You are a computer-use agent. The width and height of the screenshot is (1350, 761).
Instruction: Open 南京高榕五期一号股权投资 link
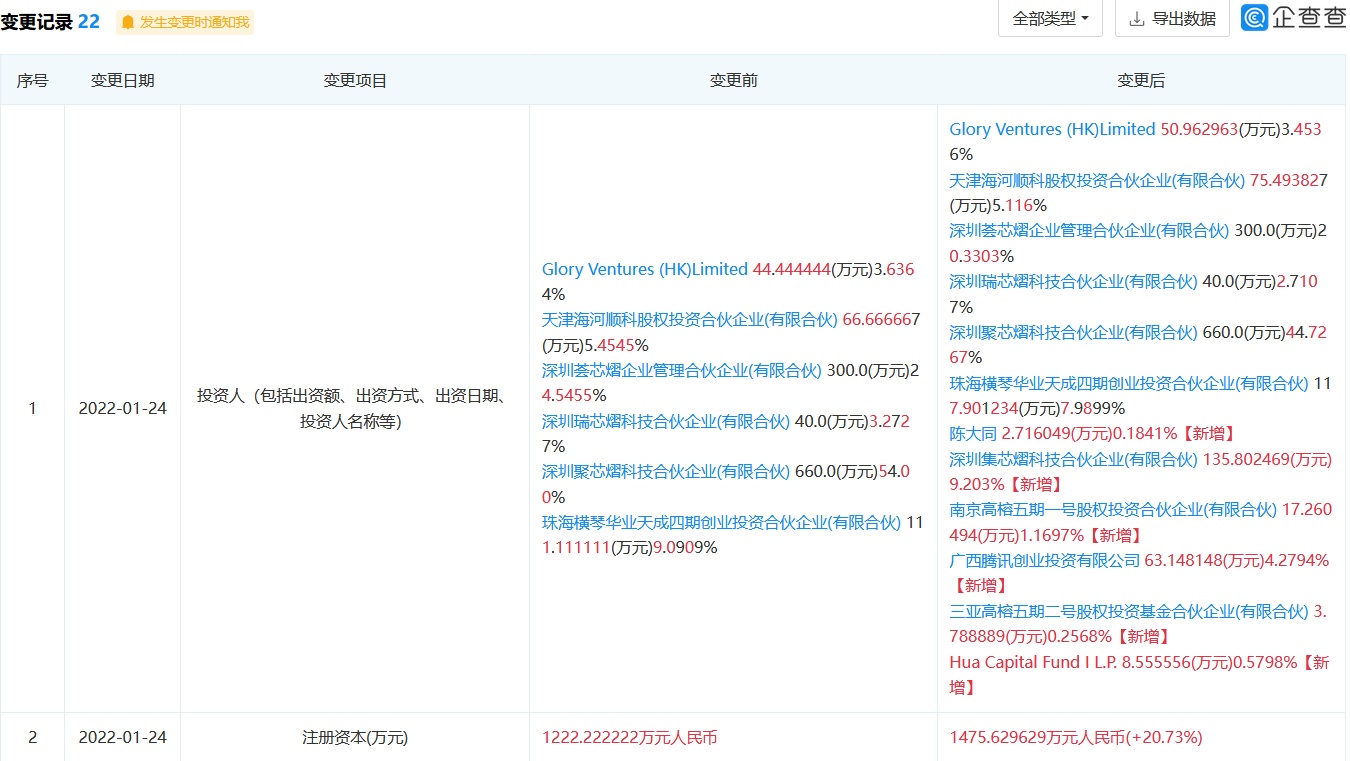tap(1113, 509)
